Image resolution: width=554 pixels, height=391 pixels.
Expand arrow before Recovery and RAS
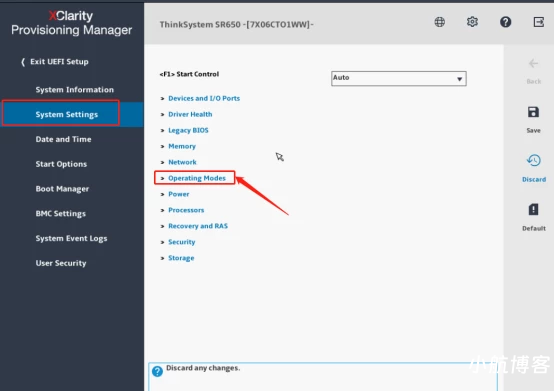point(162,226)
